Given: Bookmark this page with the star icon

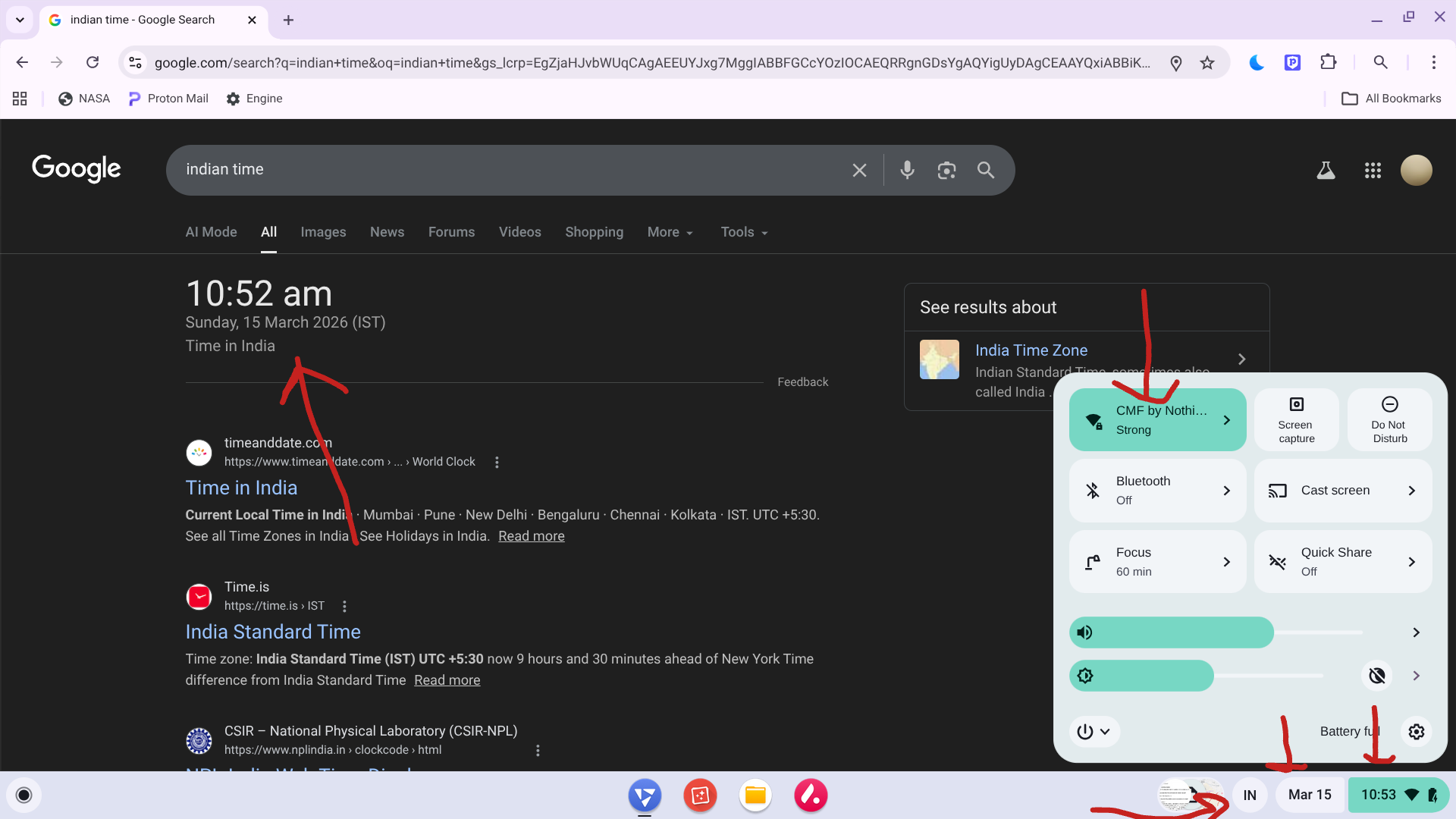Looking at the screenshot, I should tap(1207, 63).
